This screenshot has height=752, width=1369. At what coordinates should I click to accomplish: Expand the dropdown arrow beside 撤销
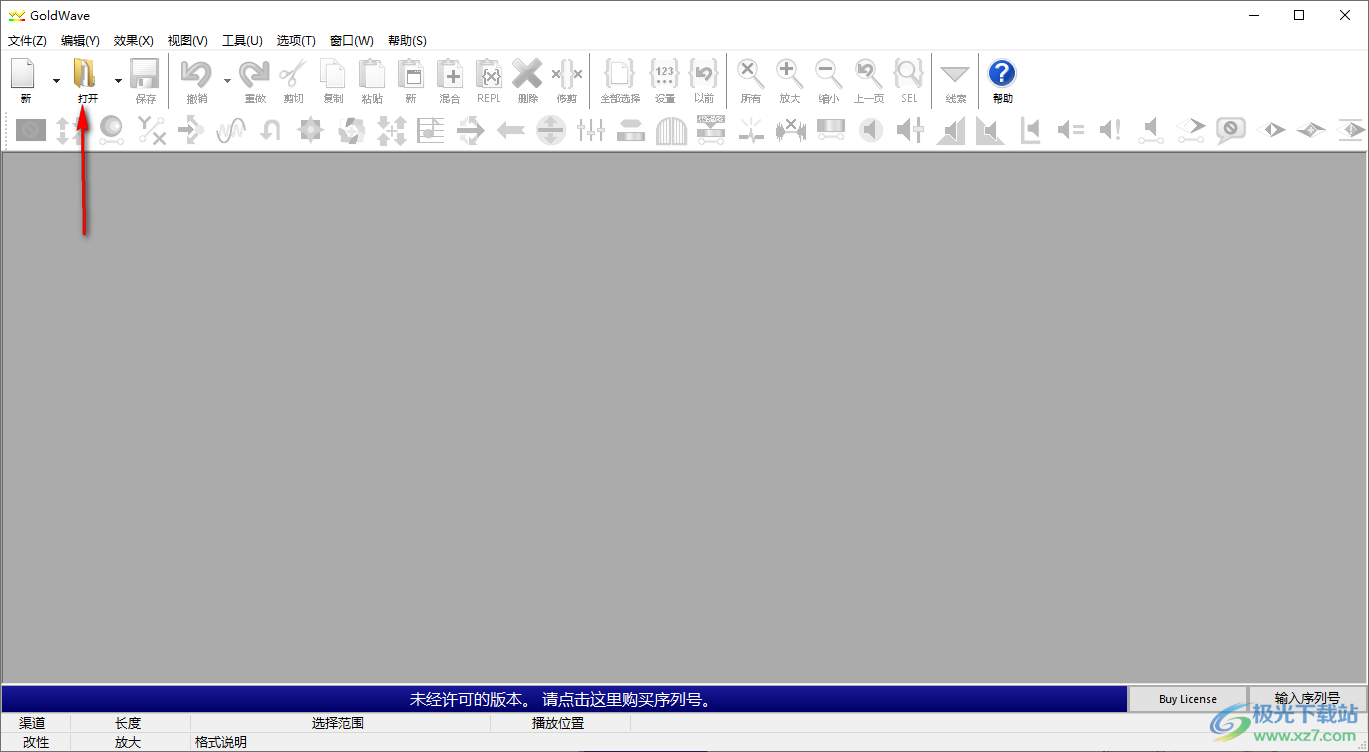[227, 80]
